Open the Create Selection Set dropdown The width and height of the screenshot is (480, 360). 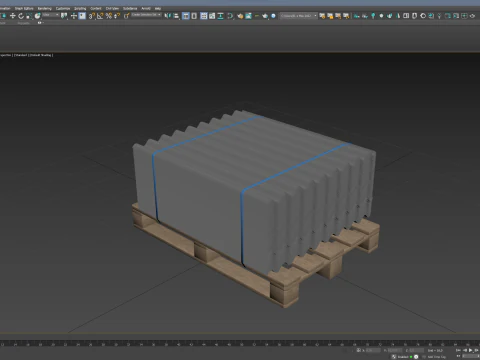pyautogui.click(x=146, y=15)
